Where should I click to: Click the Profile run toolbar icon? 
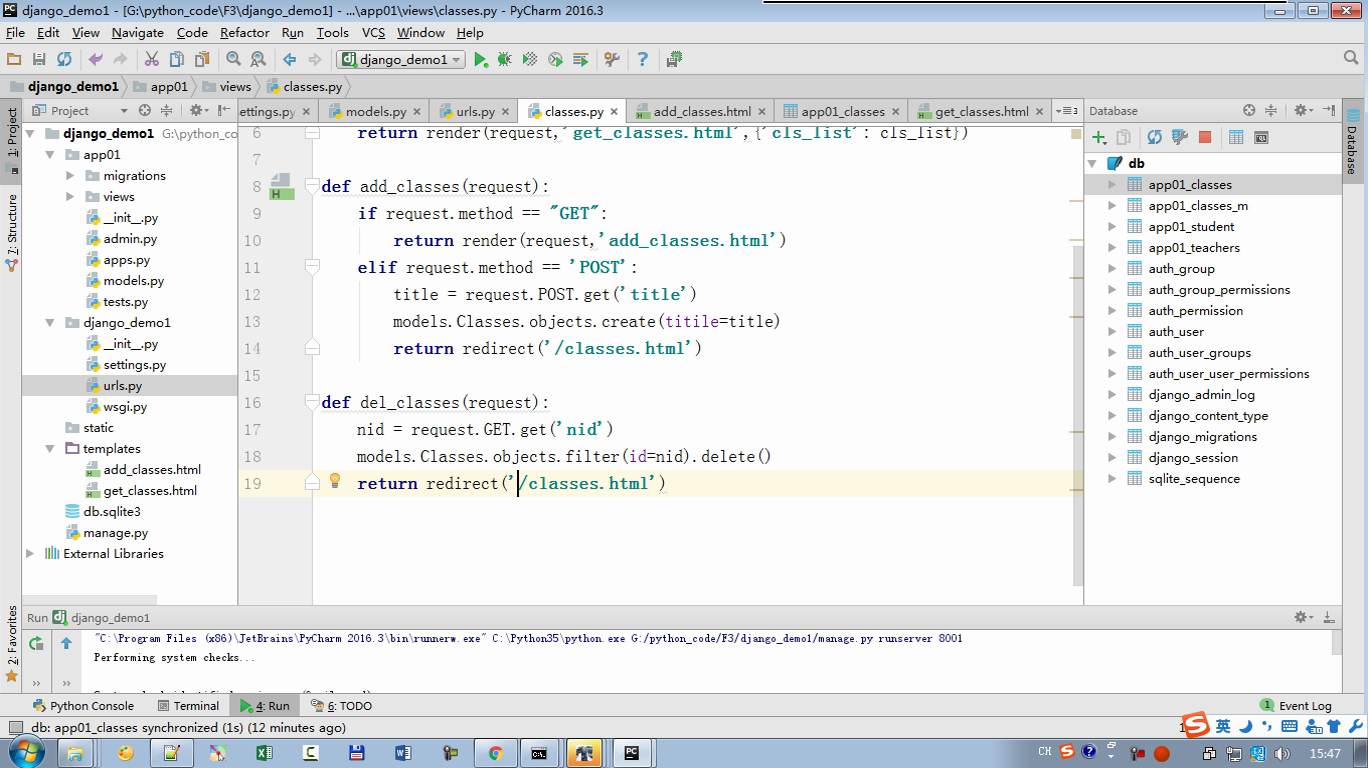(555, 60)
